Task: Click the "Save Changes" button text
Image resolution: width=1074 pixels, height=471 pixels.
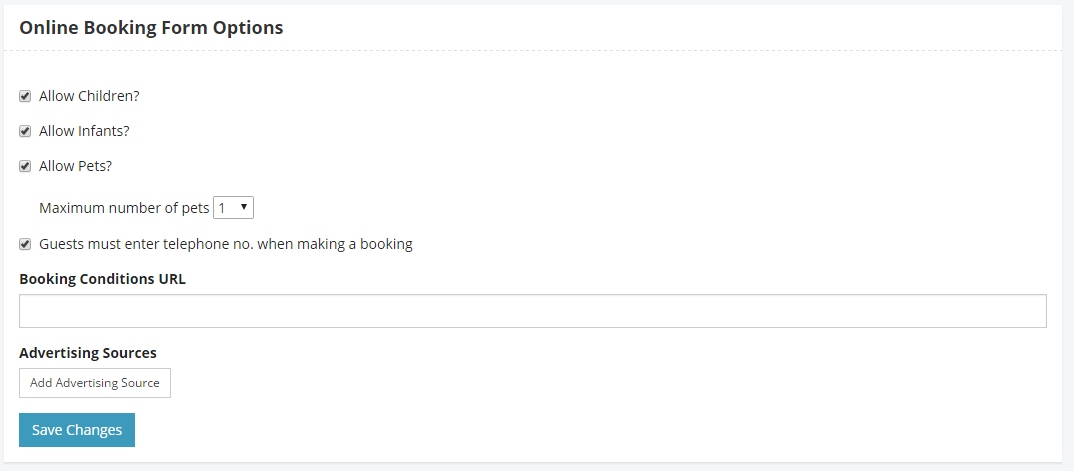Action: pos(77,430)
